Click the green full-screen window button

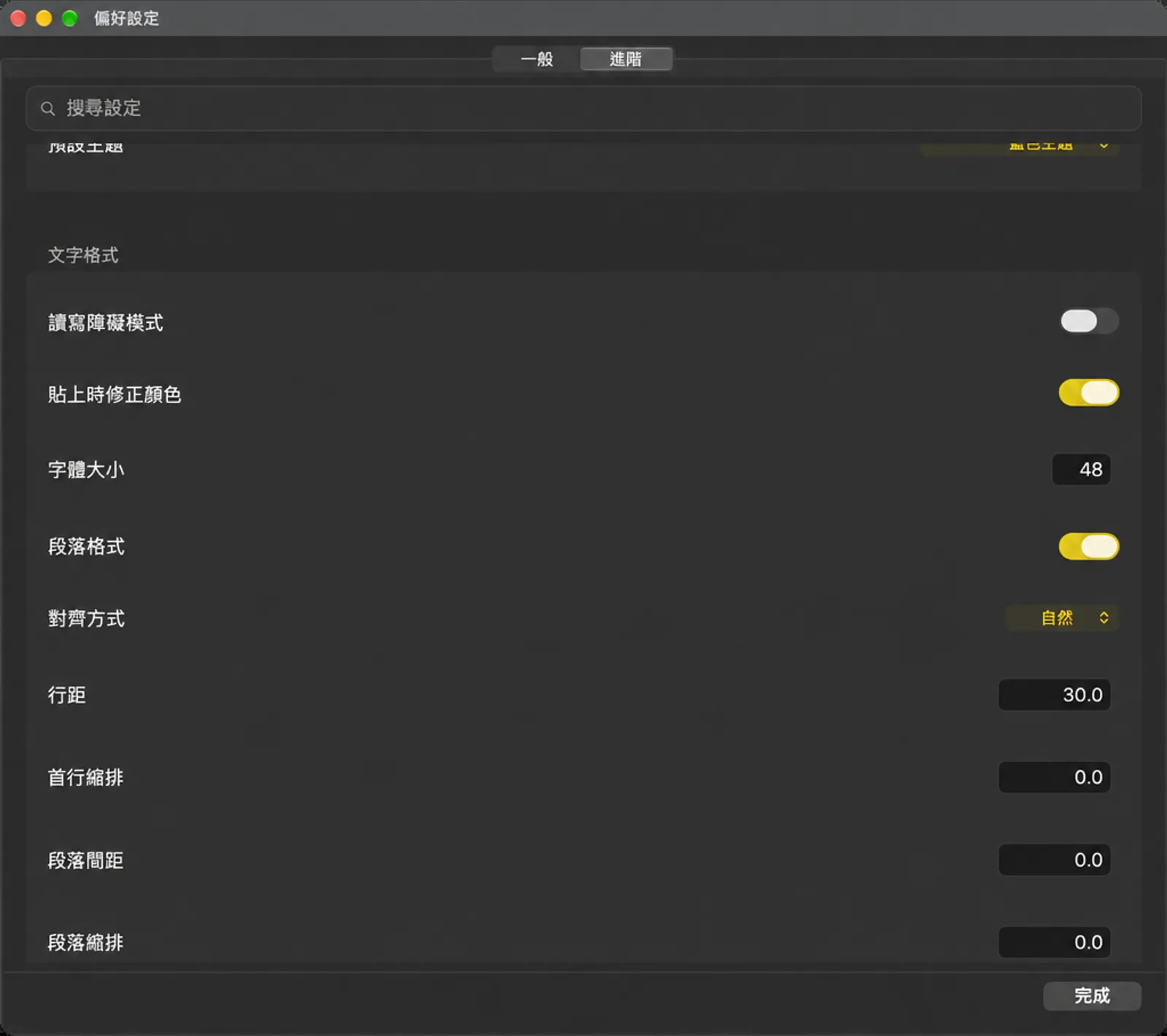tap(69, 18)
